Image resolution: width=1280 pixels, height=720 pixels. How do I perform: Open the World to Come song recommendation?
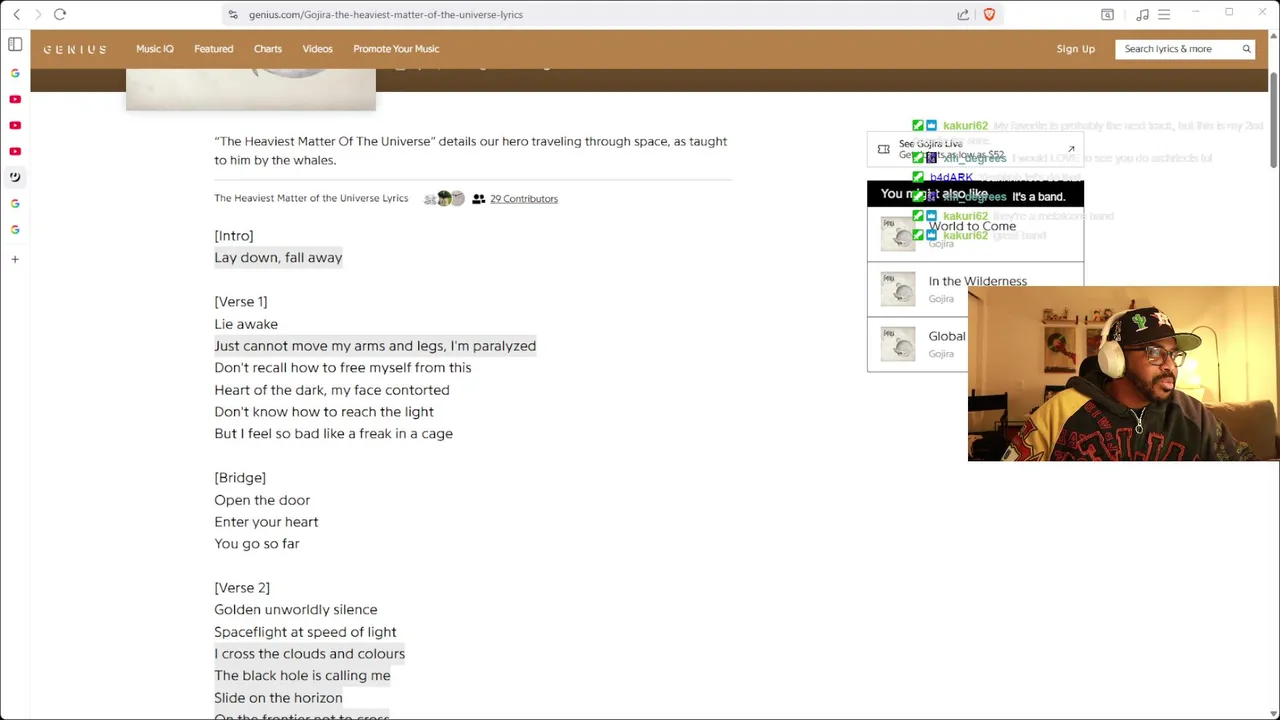(x=975, y=234)
